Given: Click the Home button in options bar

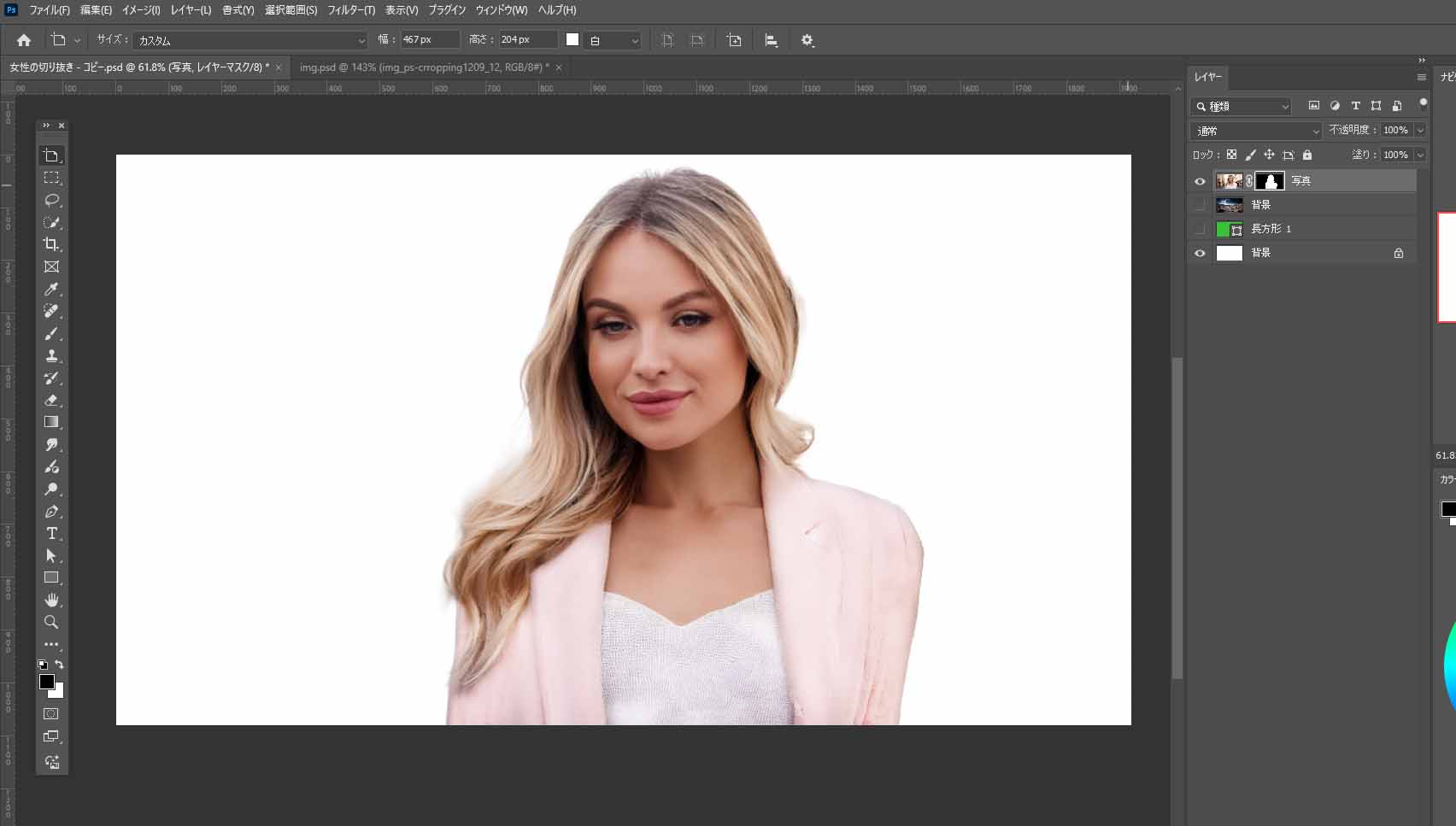Looking at the screenshot, I should (x=24, y=40).
